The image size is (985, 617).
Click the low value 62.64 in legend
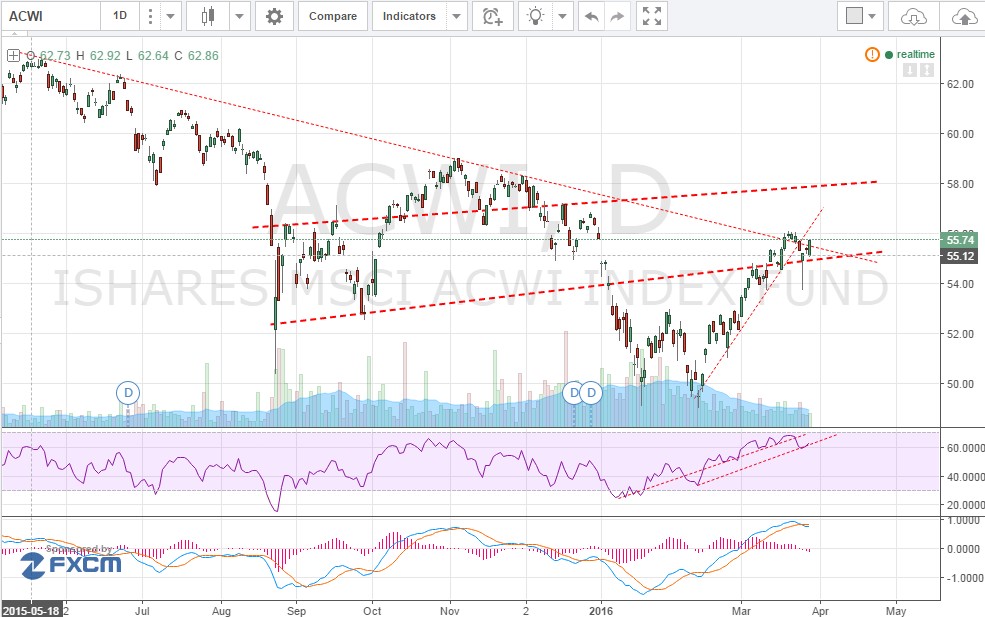point(153,55)
